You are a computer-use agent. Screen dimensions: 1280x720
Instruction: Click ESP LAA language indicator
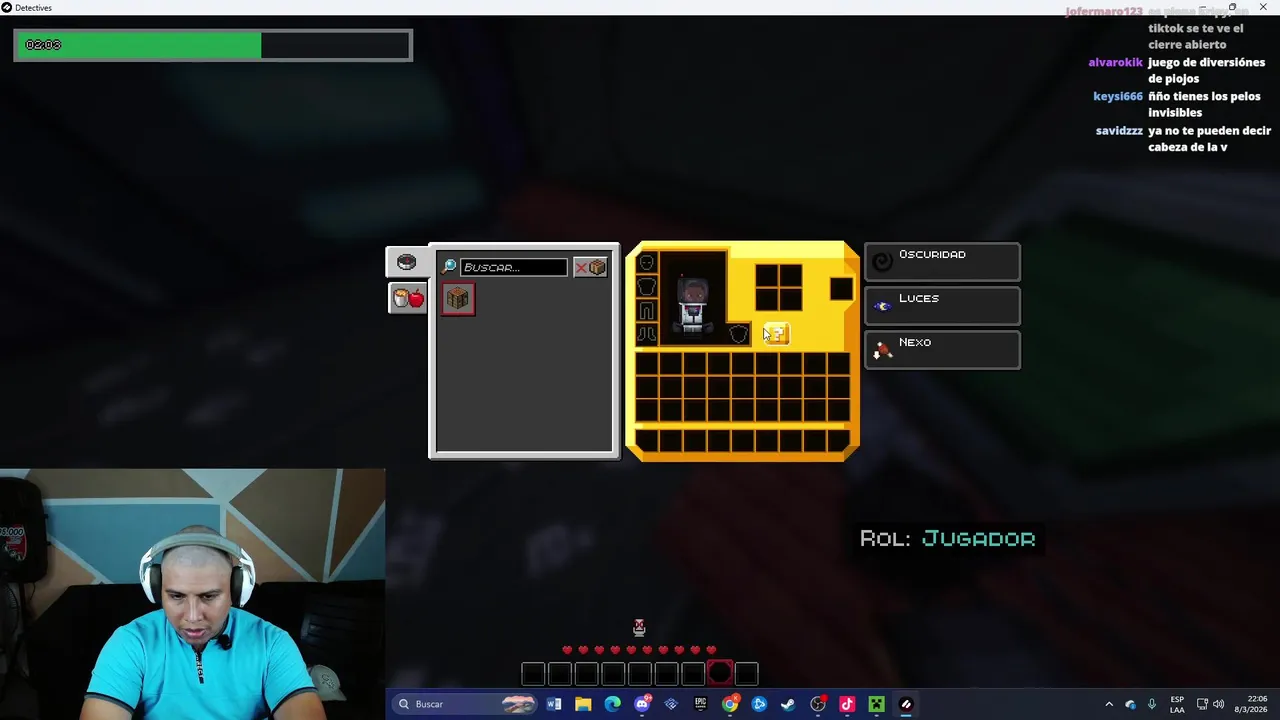coord(1177,704)
